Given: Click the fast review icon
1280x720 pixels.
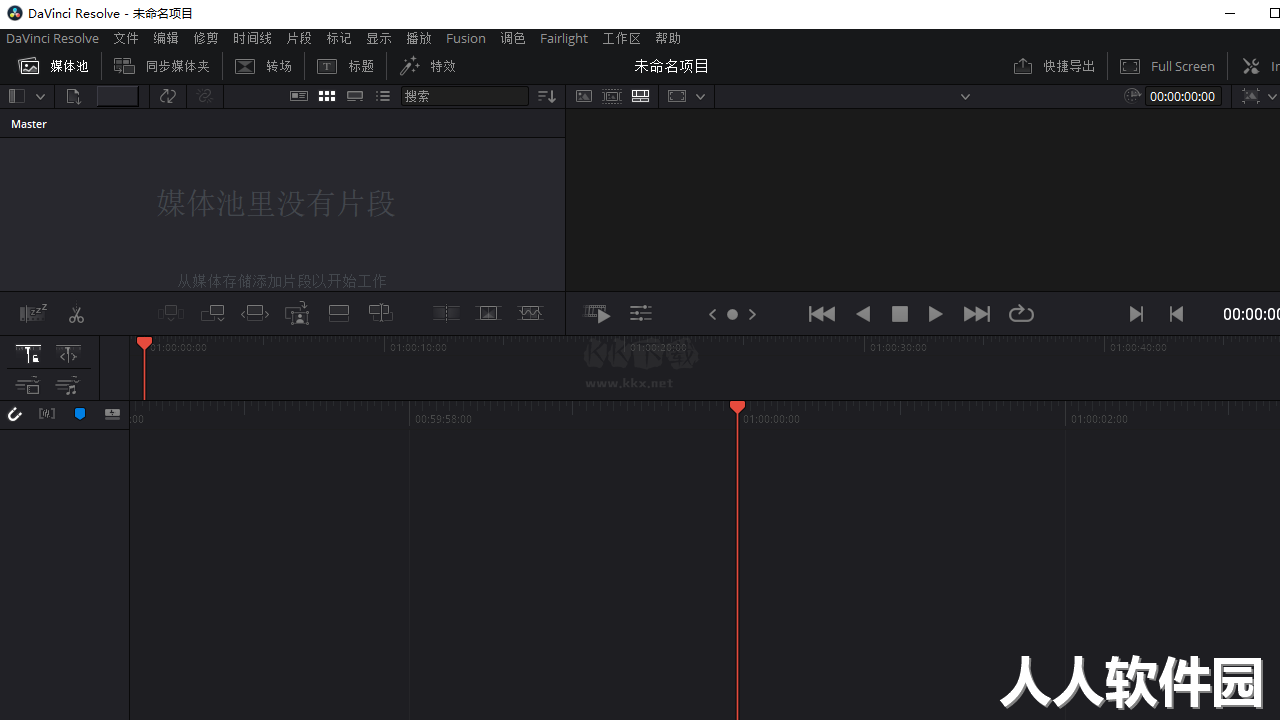Looking at the screenshot, I should 597,314.
